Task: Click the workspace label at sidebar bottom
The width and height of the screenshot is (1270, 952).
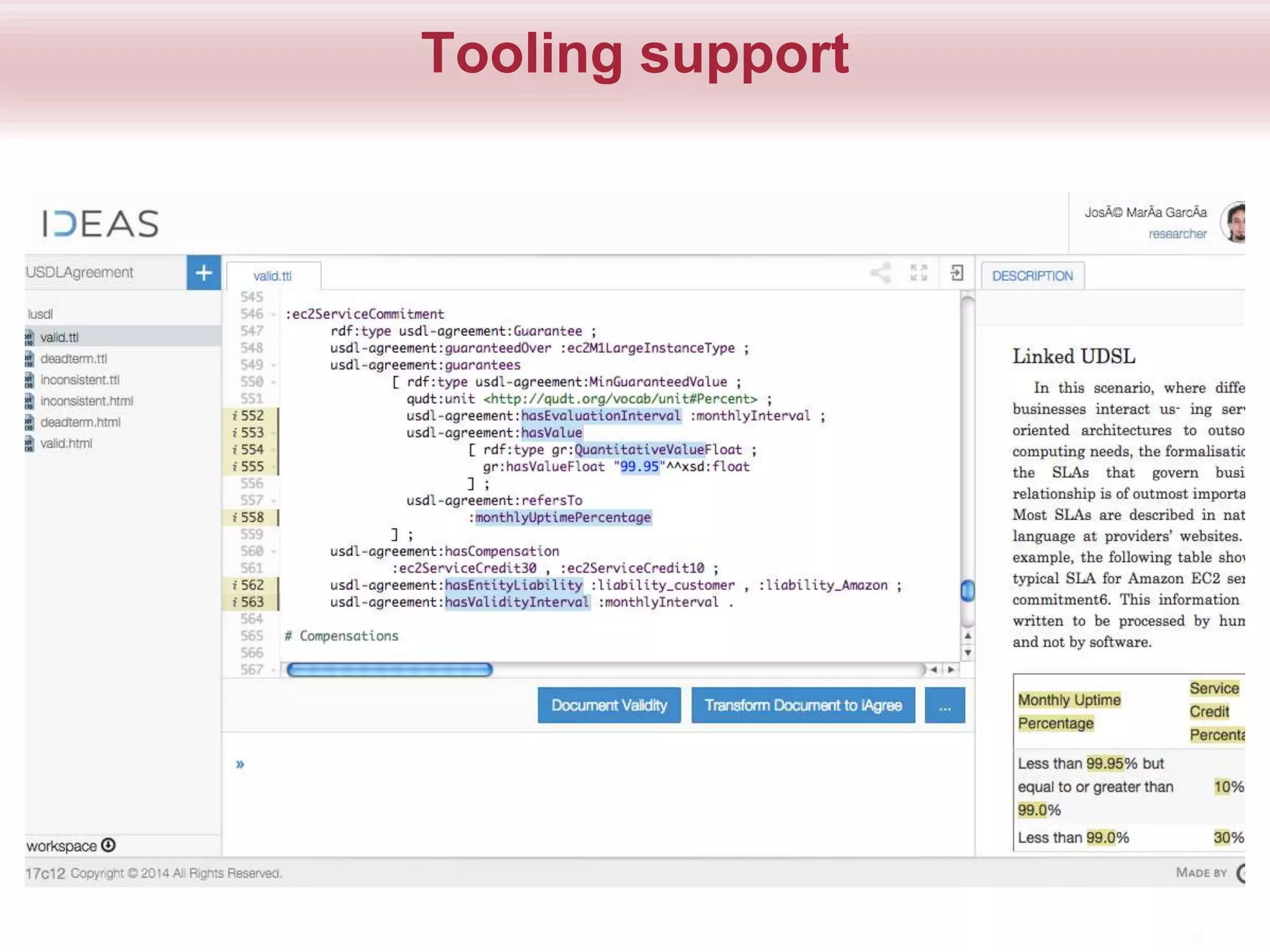Action: coord(61,846)
